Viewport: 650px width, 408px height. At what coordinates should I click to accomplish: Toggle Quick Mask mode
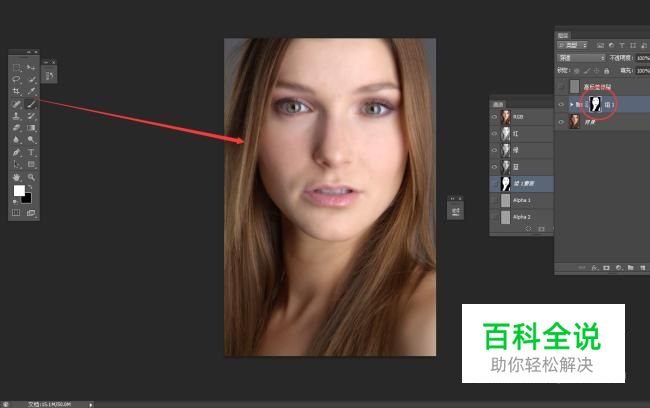[x=16, y=213]
